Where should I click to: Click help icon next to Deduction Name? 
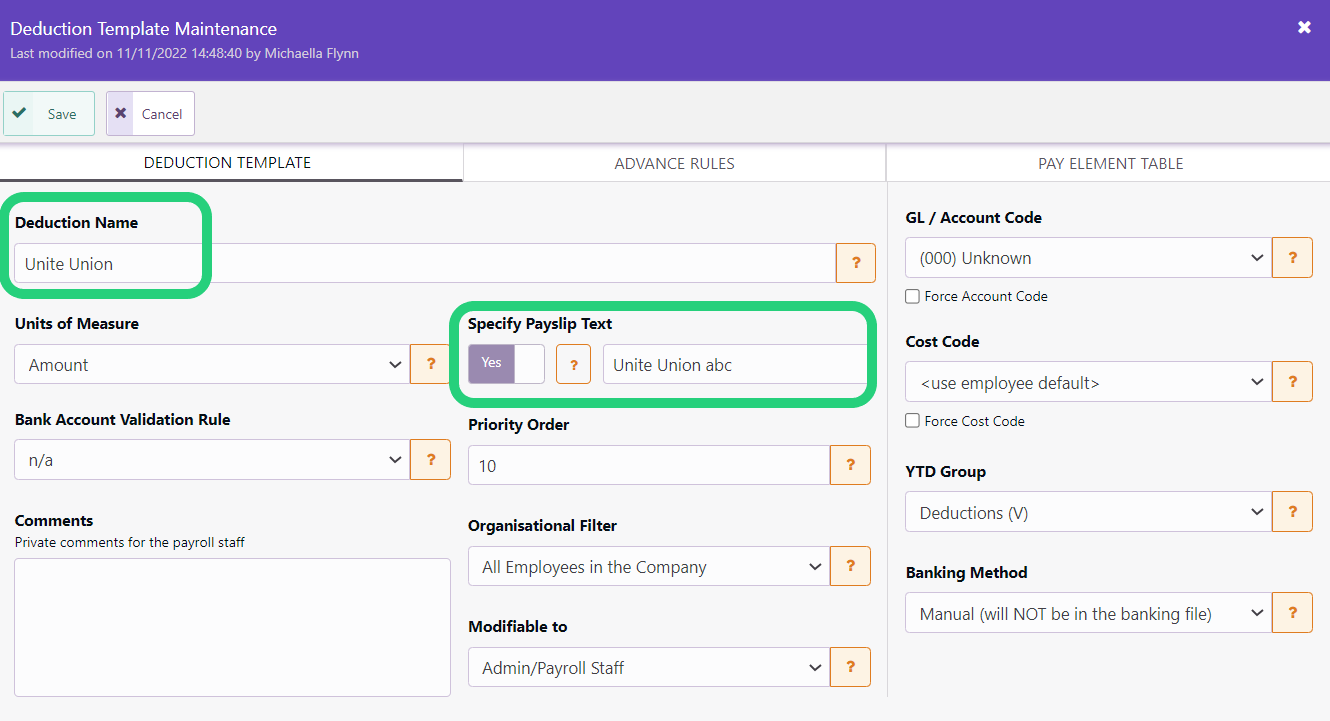[x=856, y=263]
